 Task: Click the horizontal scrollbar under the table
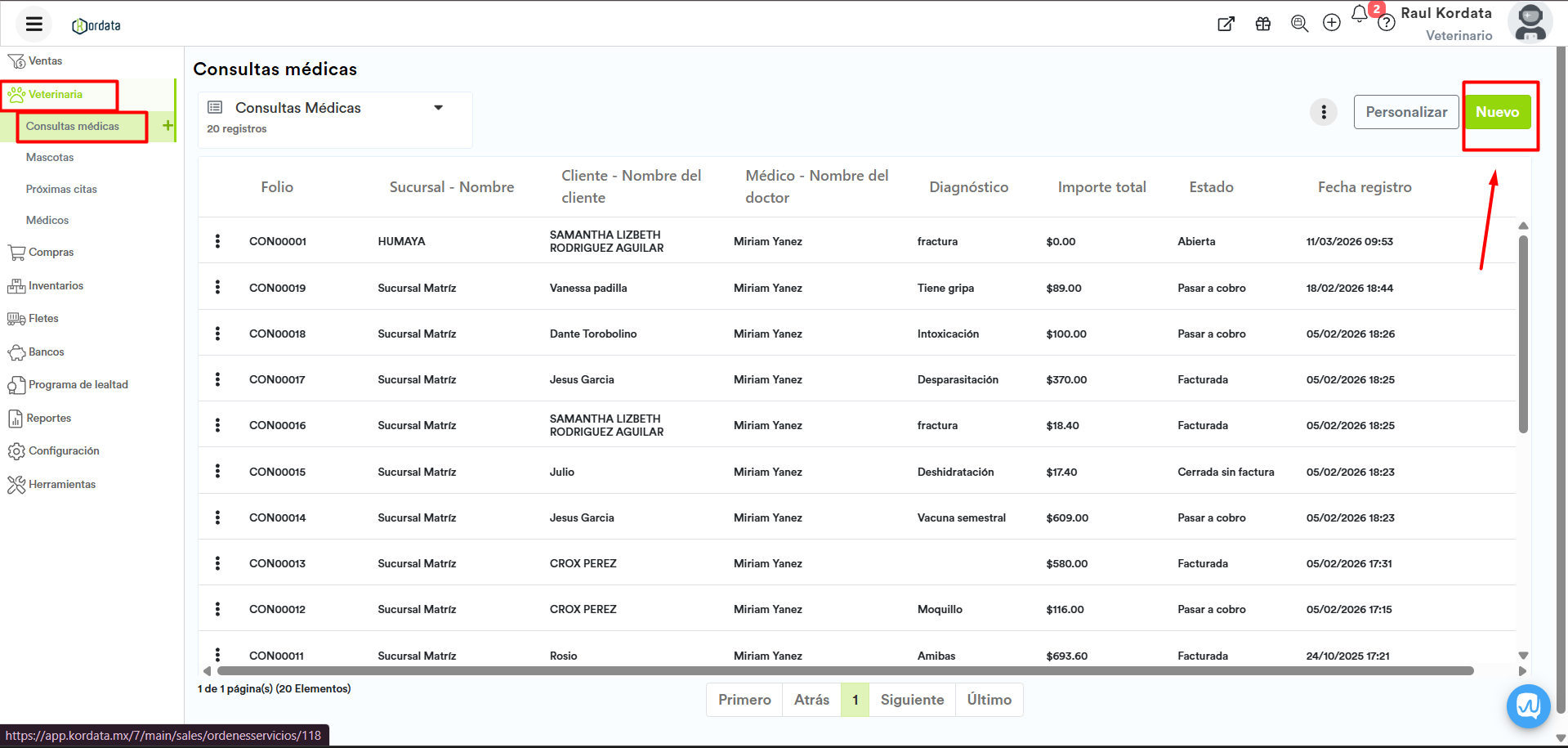coord(842,671)
